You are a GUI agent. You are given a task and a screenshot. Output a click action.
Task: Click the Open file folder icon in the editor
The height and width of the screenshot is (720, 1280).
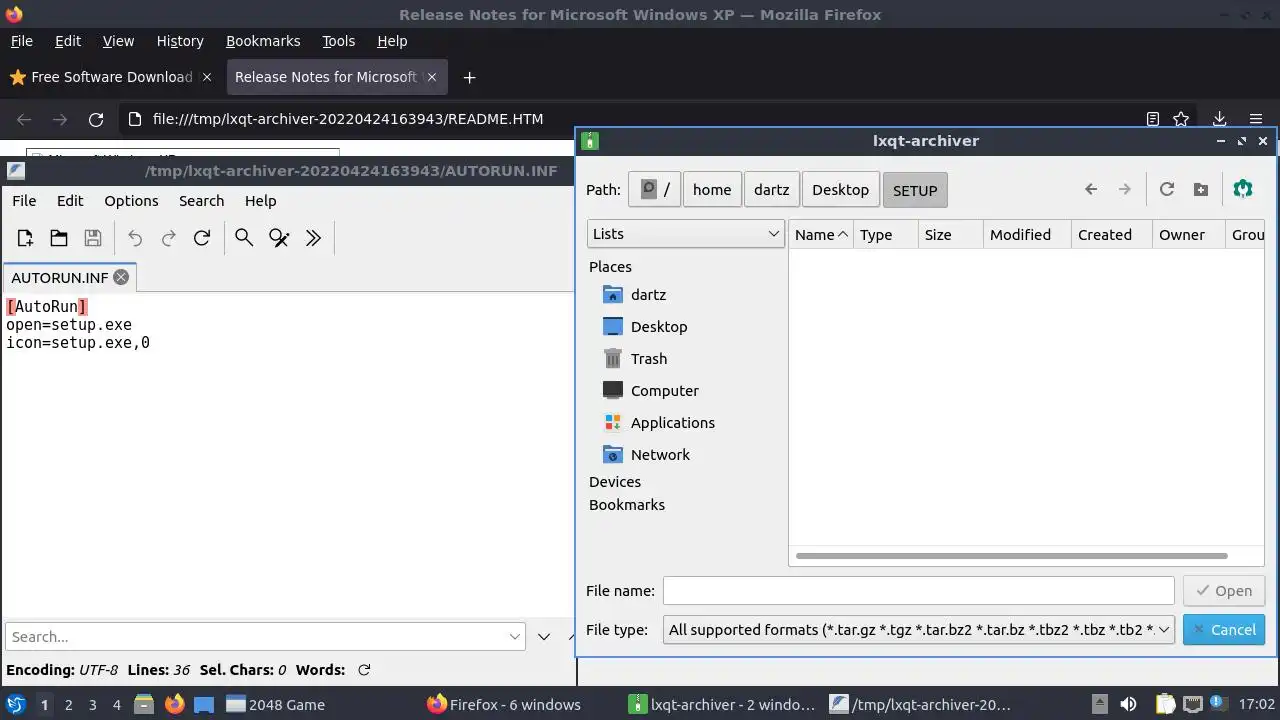(x=59, y=238)
